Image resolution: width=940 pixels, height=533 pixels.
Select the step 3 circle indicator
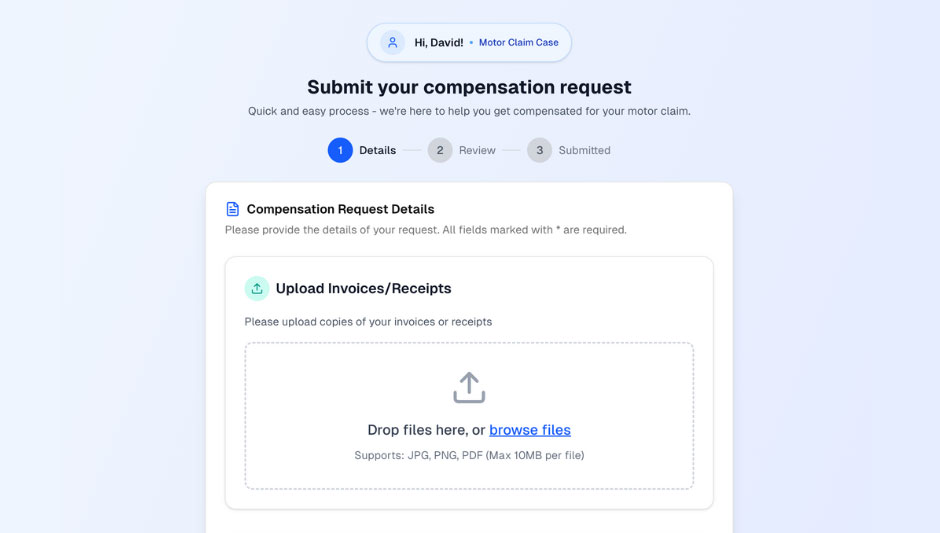tap(539, 150)
